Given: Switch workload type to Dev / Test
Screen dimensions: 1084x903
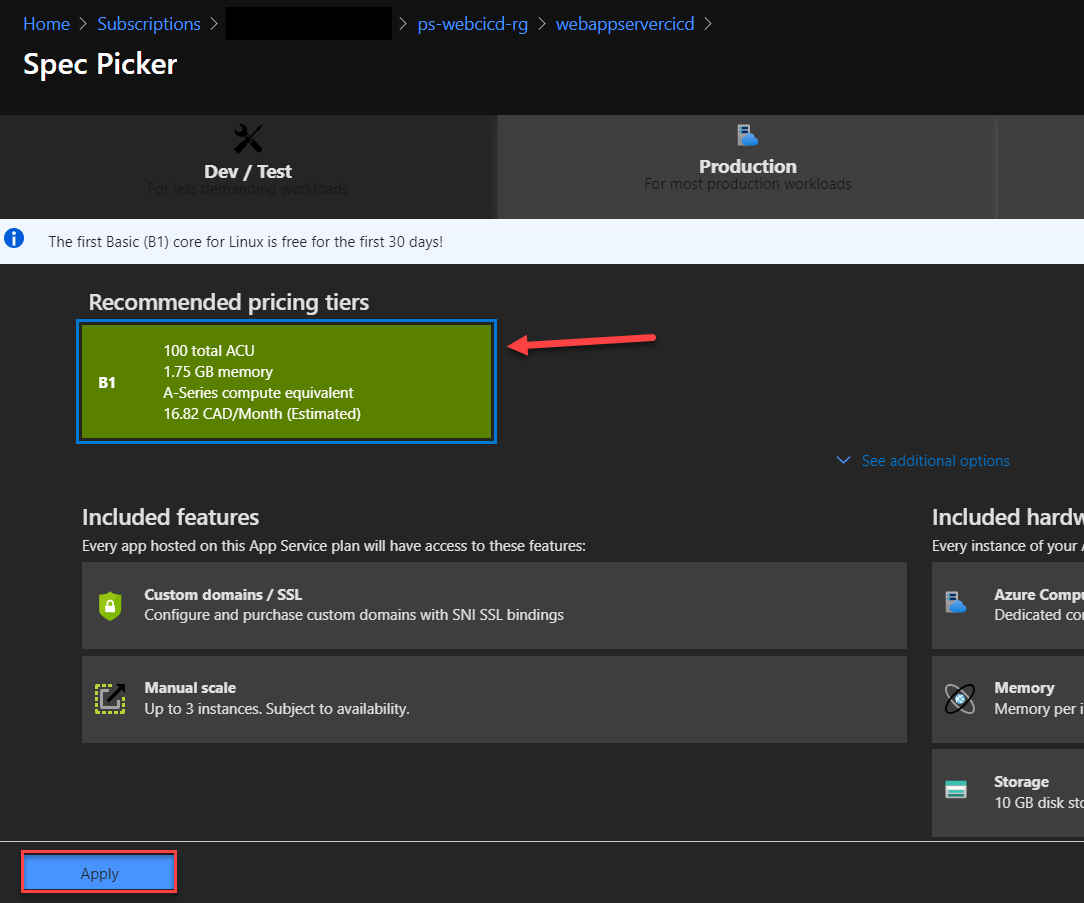Looking at the screenshot, I should pos(247,165).
